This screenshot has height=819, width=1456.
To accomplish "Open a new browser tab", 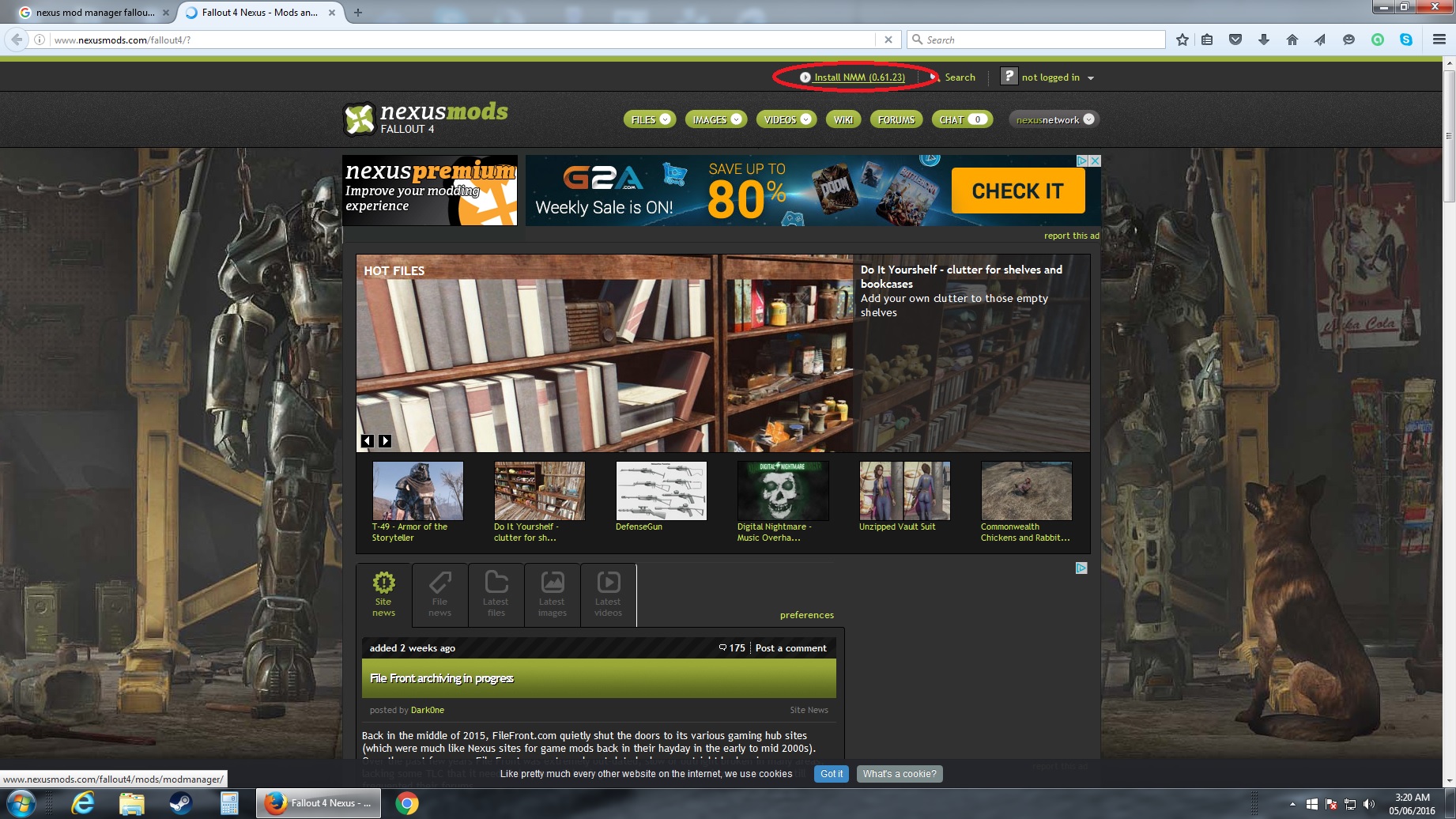I will click(358, 13).
